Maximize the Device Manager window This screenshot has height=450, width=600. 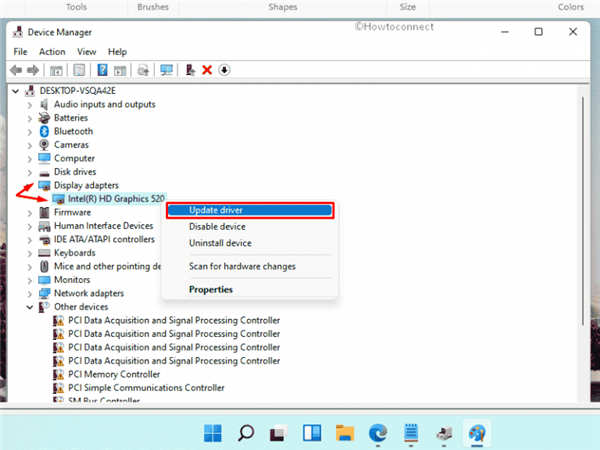click(x=538, y=32)
